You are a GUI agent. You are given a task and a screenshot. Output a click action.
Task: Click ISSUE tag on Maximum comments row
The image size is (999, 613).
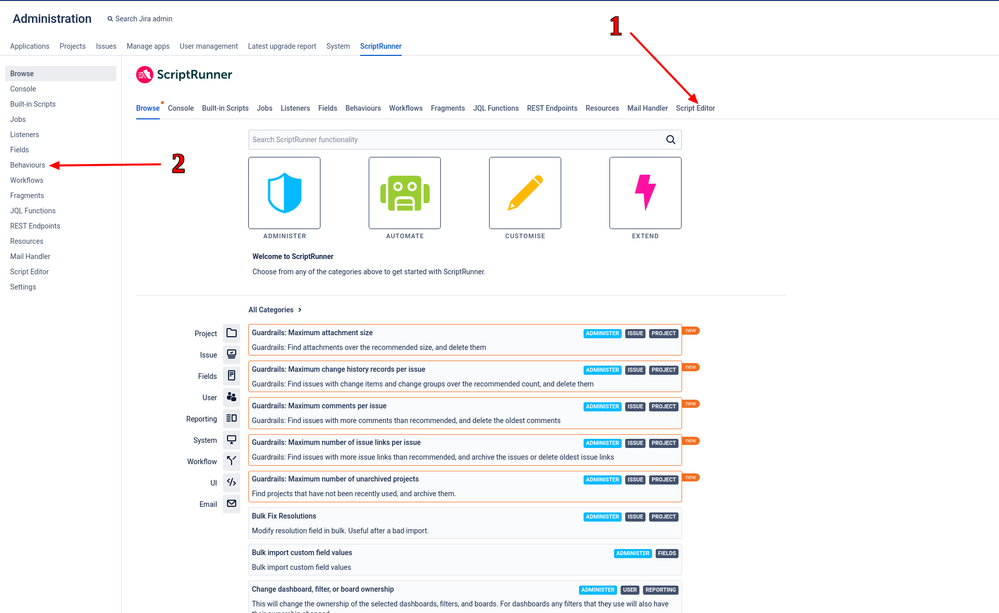(635, 407)
